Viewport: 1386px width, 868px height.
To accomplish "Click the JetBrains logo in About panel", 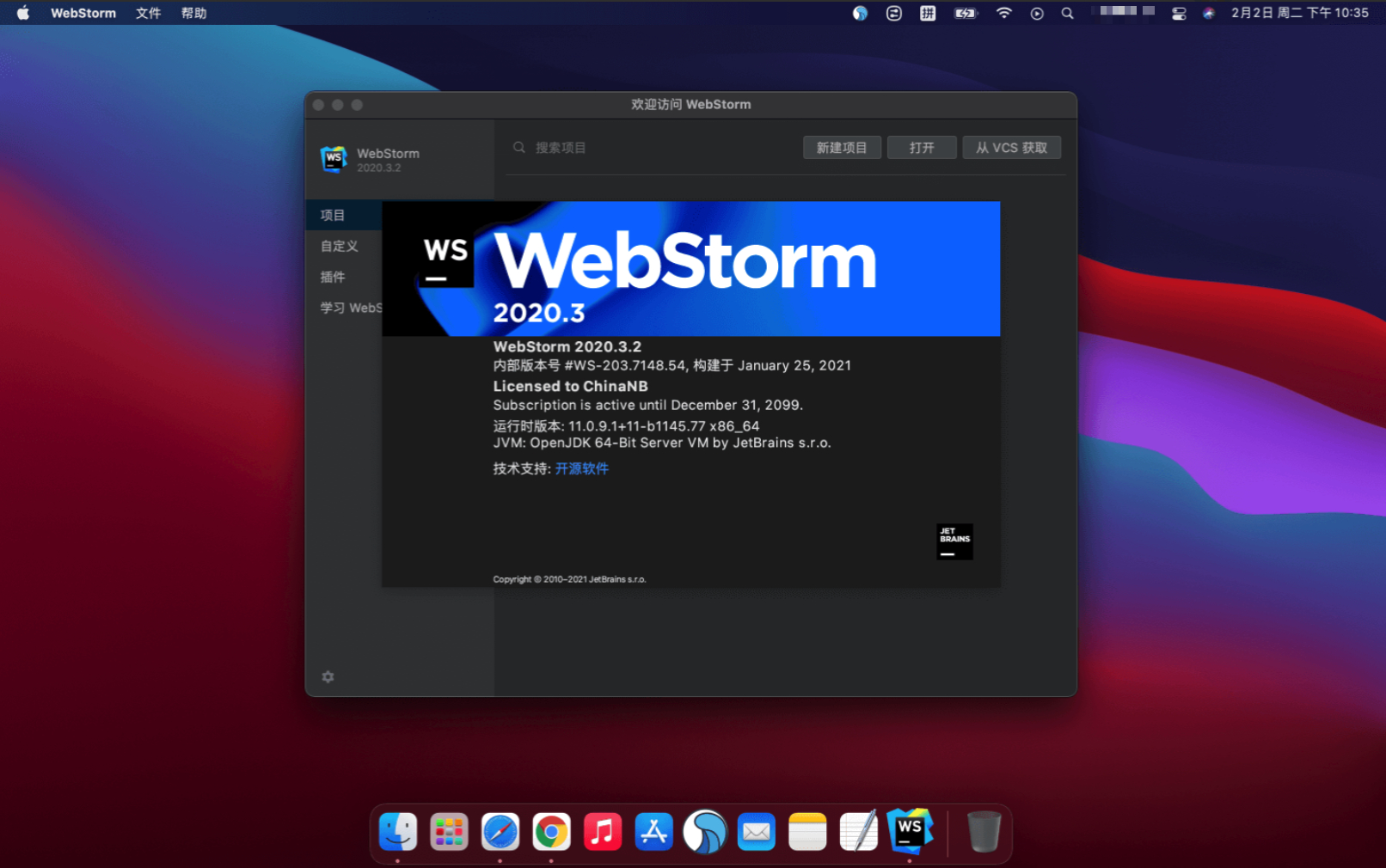I will [954, 541].
